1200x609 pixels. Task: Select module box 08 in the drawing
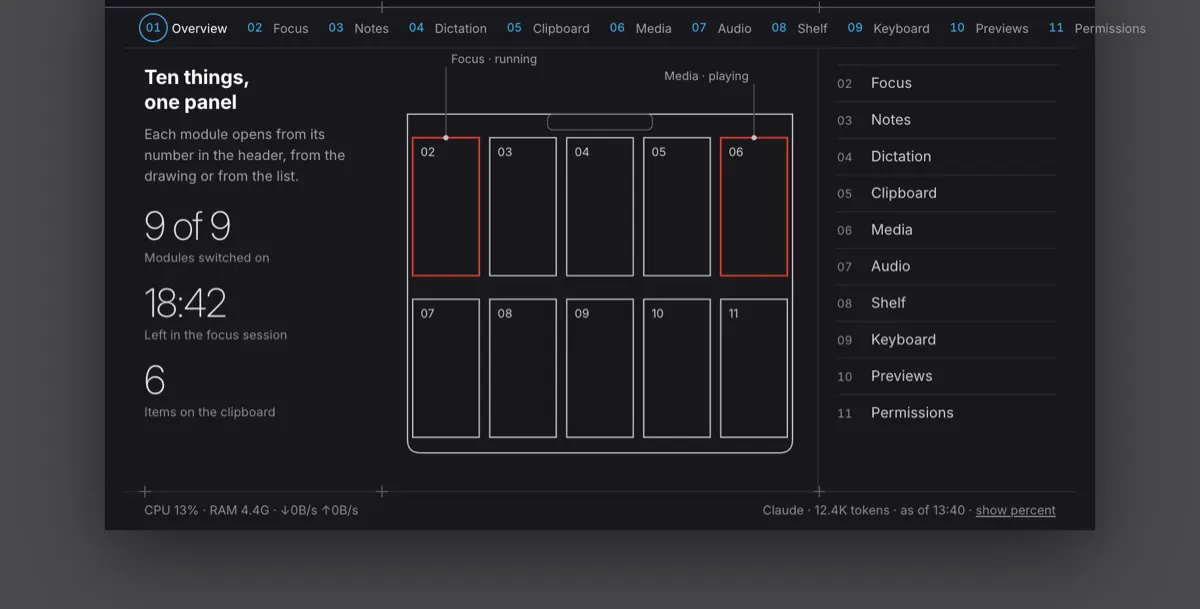[523, 368]
